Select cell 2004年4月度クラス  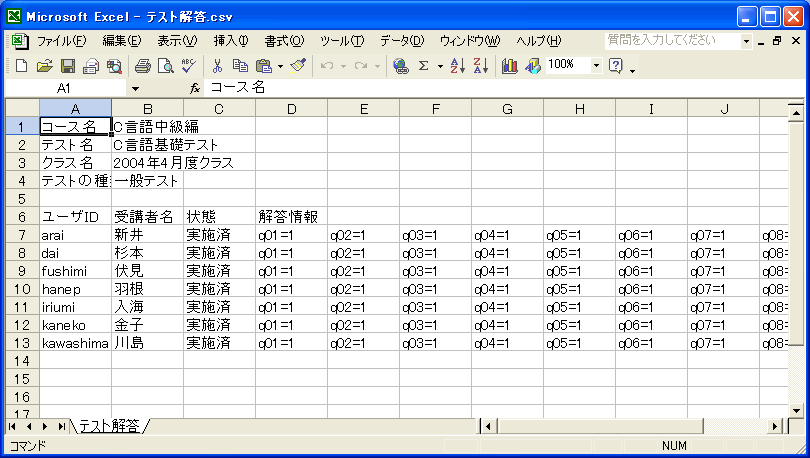[x=147, y=163]
